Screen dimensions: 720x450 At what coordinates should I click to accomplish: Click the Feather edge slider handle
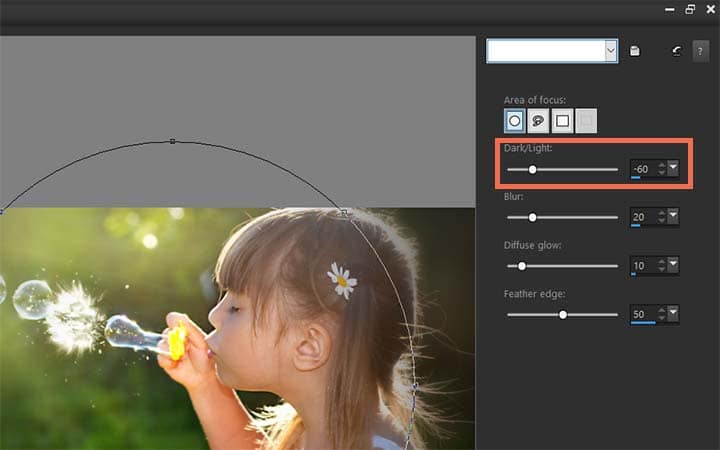pyautogui.click(x=563, y=315)
